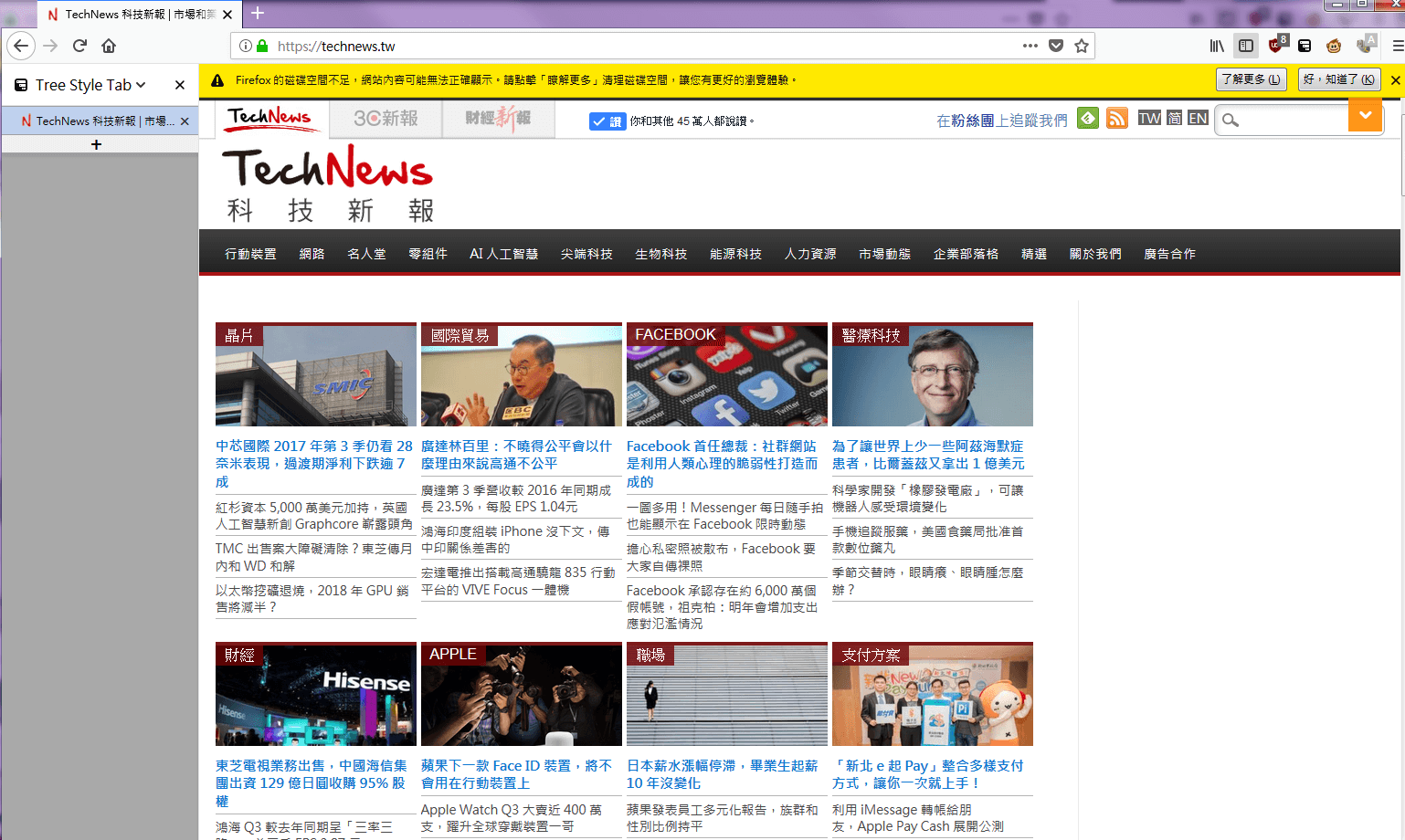The height and width of the screenshot is (840, 1405).
Task: Click the forward navigation arrow
Action: tap(50, 46)
